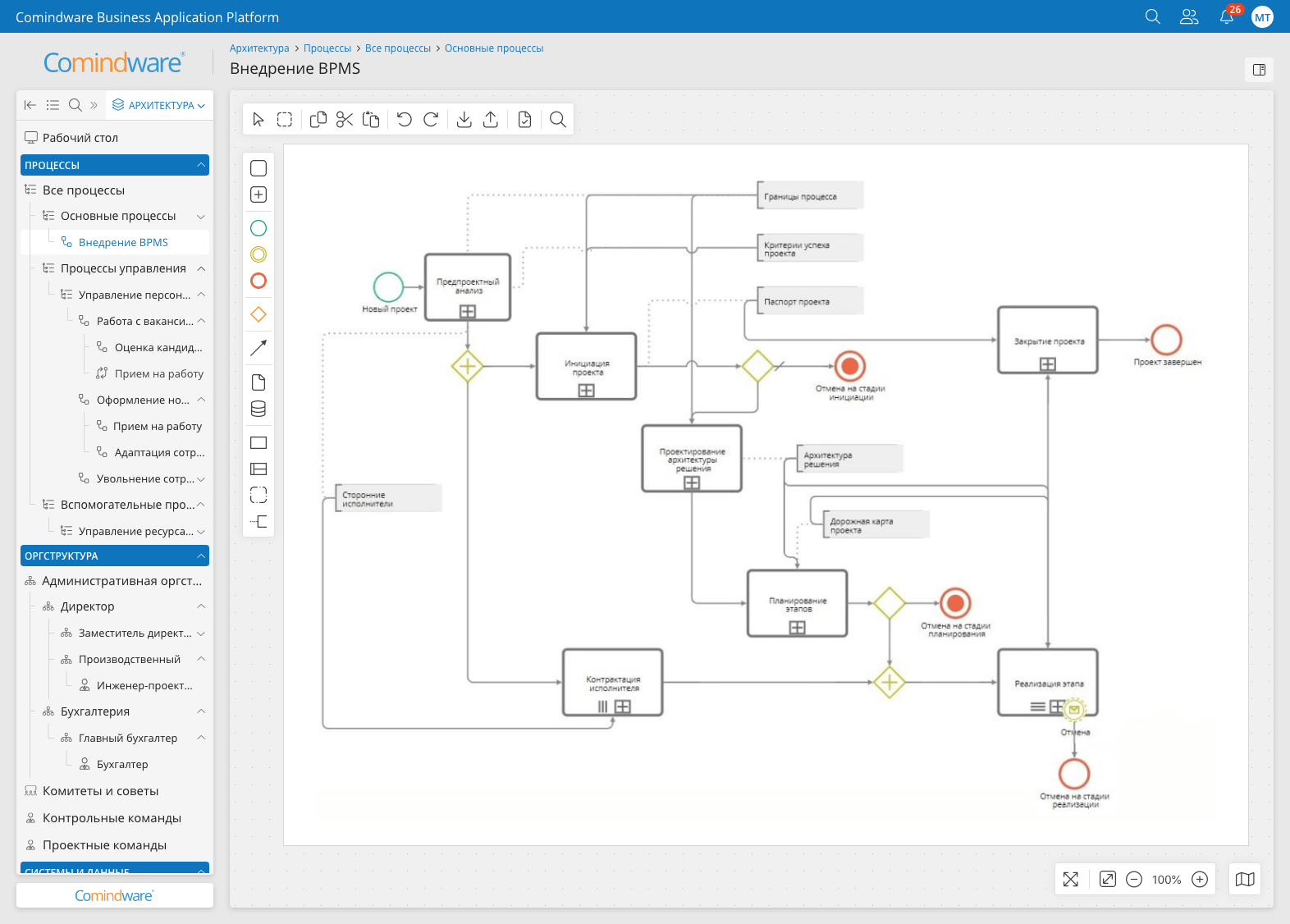Download the diagram file
The image size is (1290, 924).
click(x=464, y=120)
